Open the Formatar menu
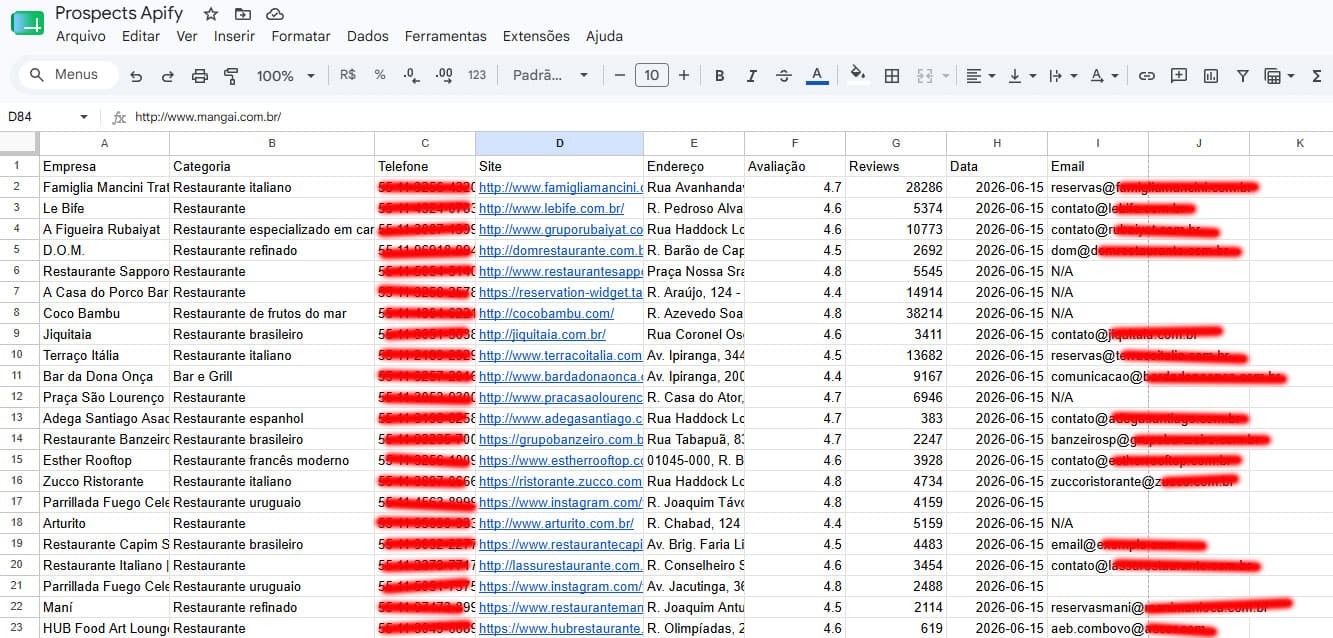The image size is (1333, 638). click(301, 36)
